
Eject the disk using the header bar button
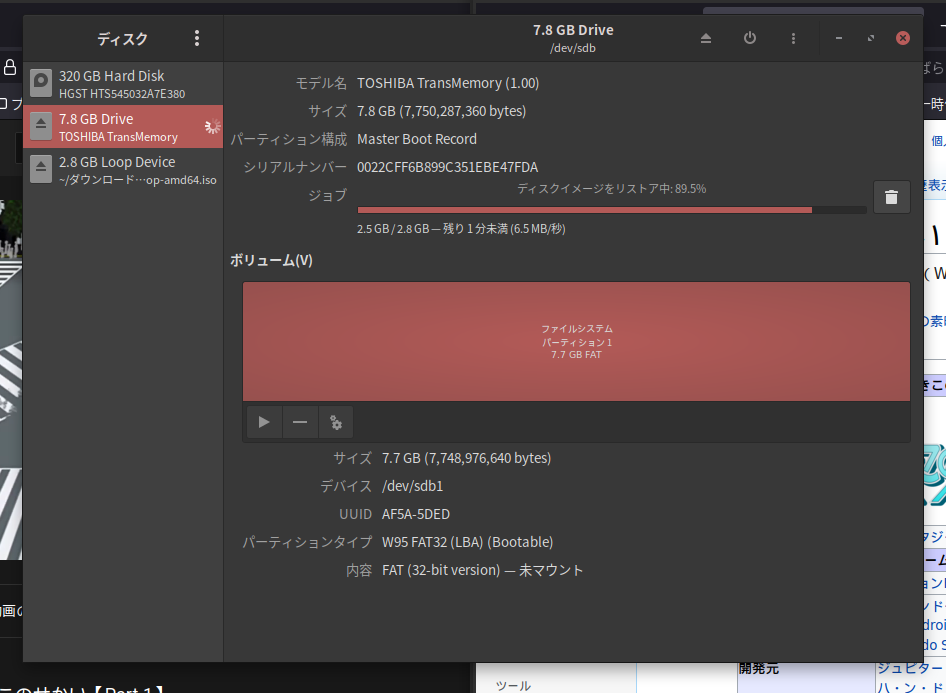point(706,38)
